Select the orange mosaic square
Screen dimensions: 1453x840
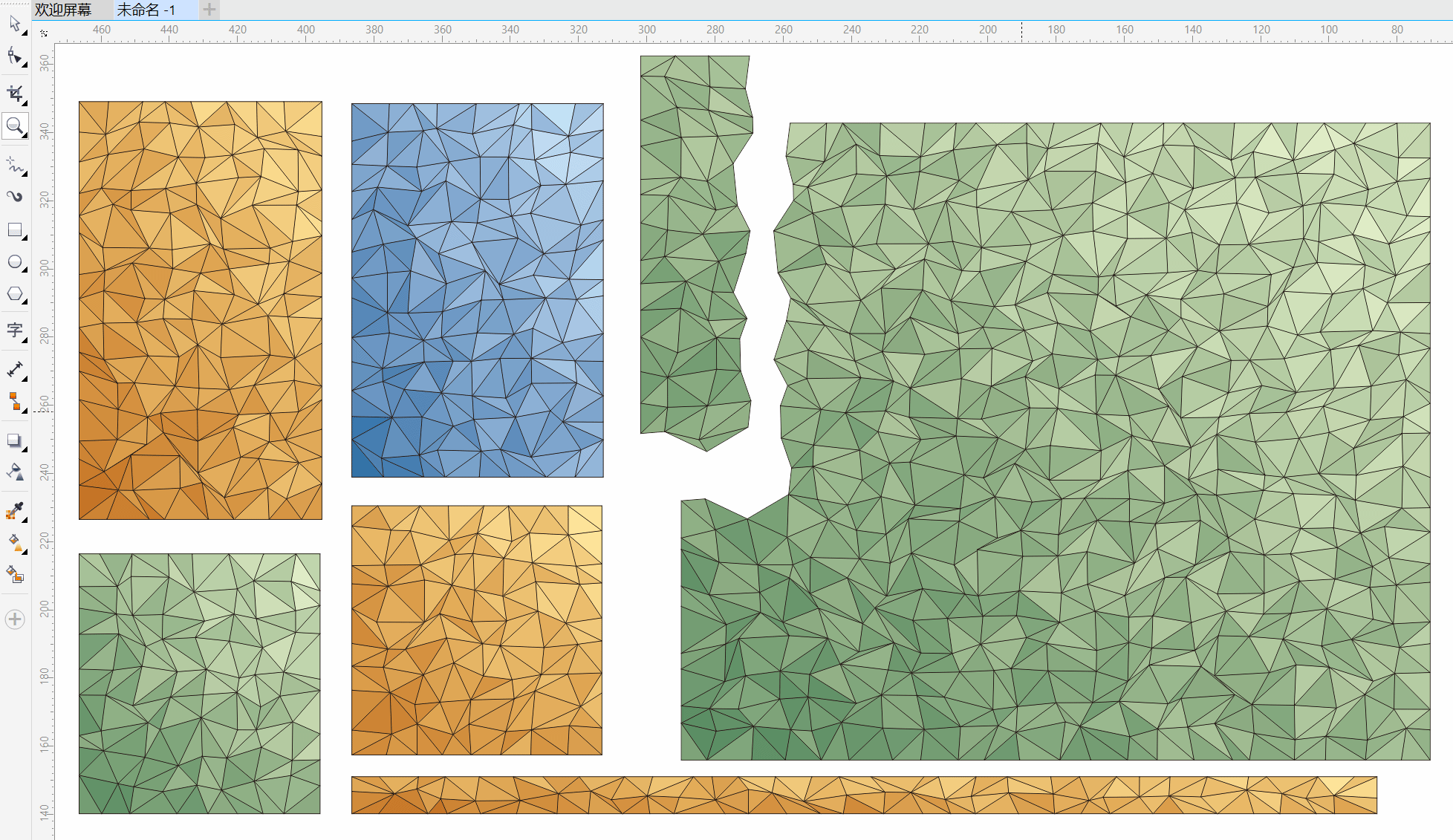tap(477, 631)
